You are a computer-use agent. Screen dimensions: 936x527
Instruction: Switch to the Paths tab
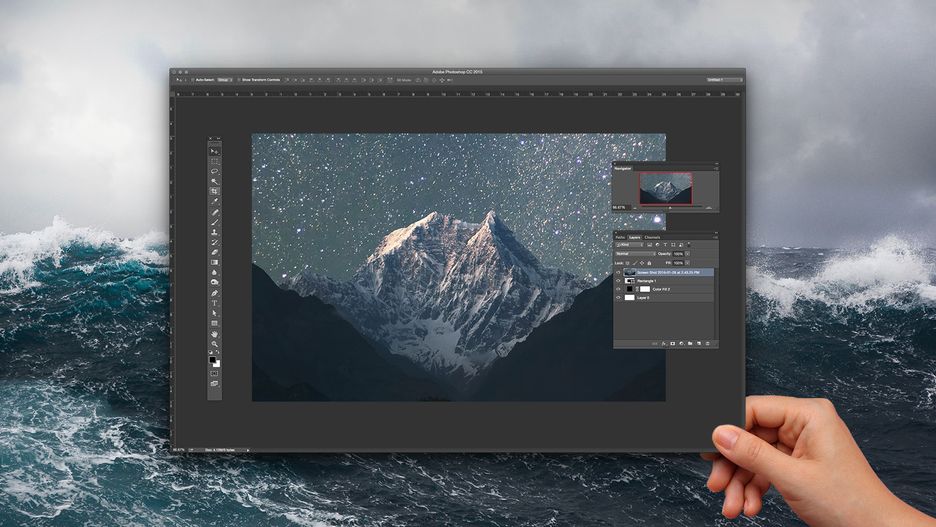620,238
